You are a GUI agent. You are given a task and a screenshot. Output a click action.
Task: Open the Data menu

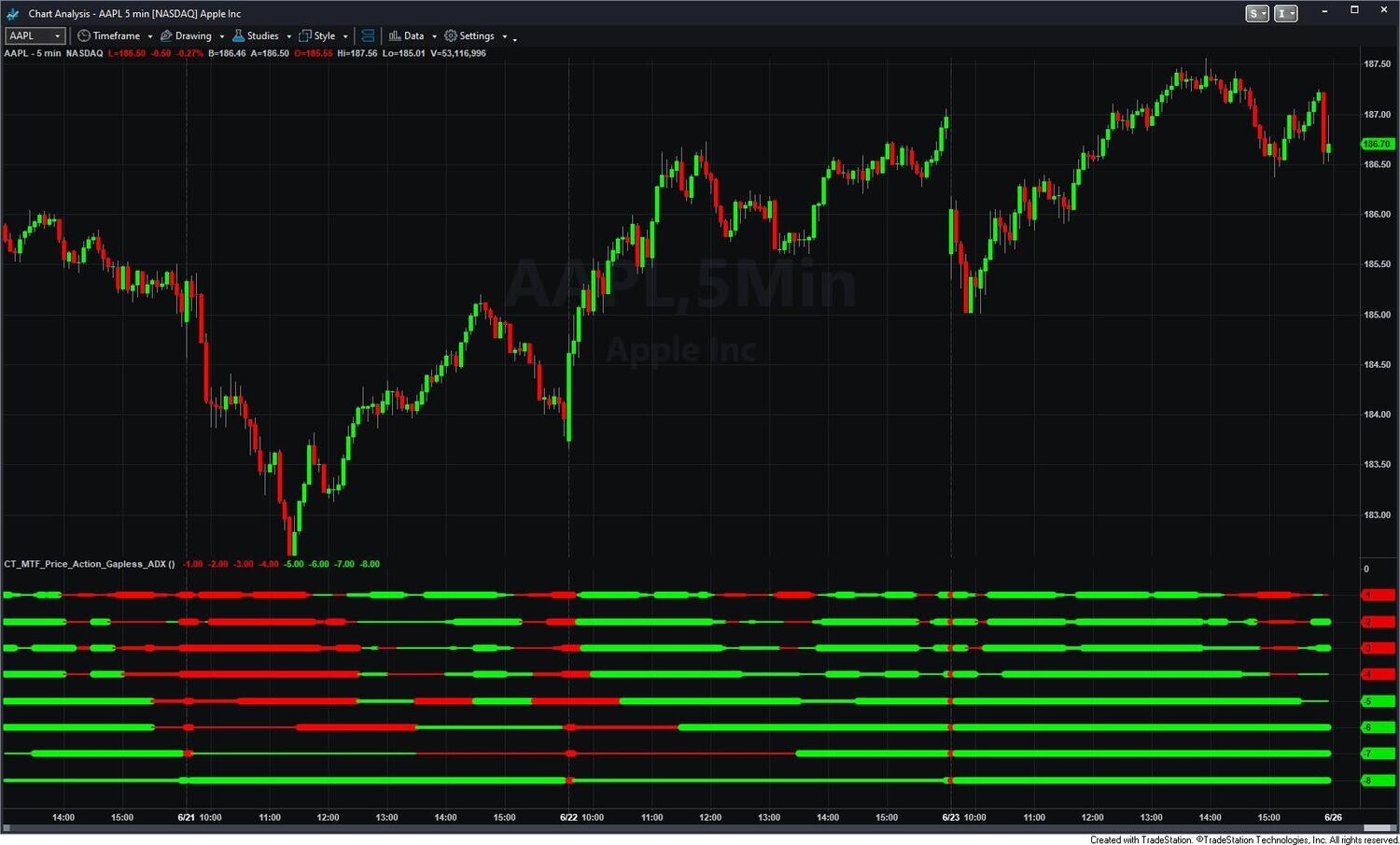pos(407,35)
